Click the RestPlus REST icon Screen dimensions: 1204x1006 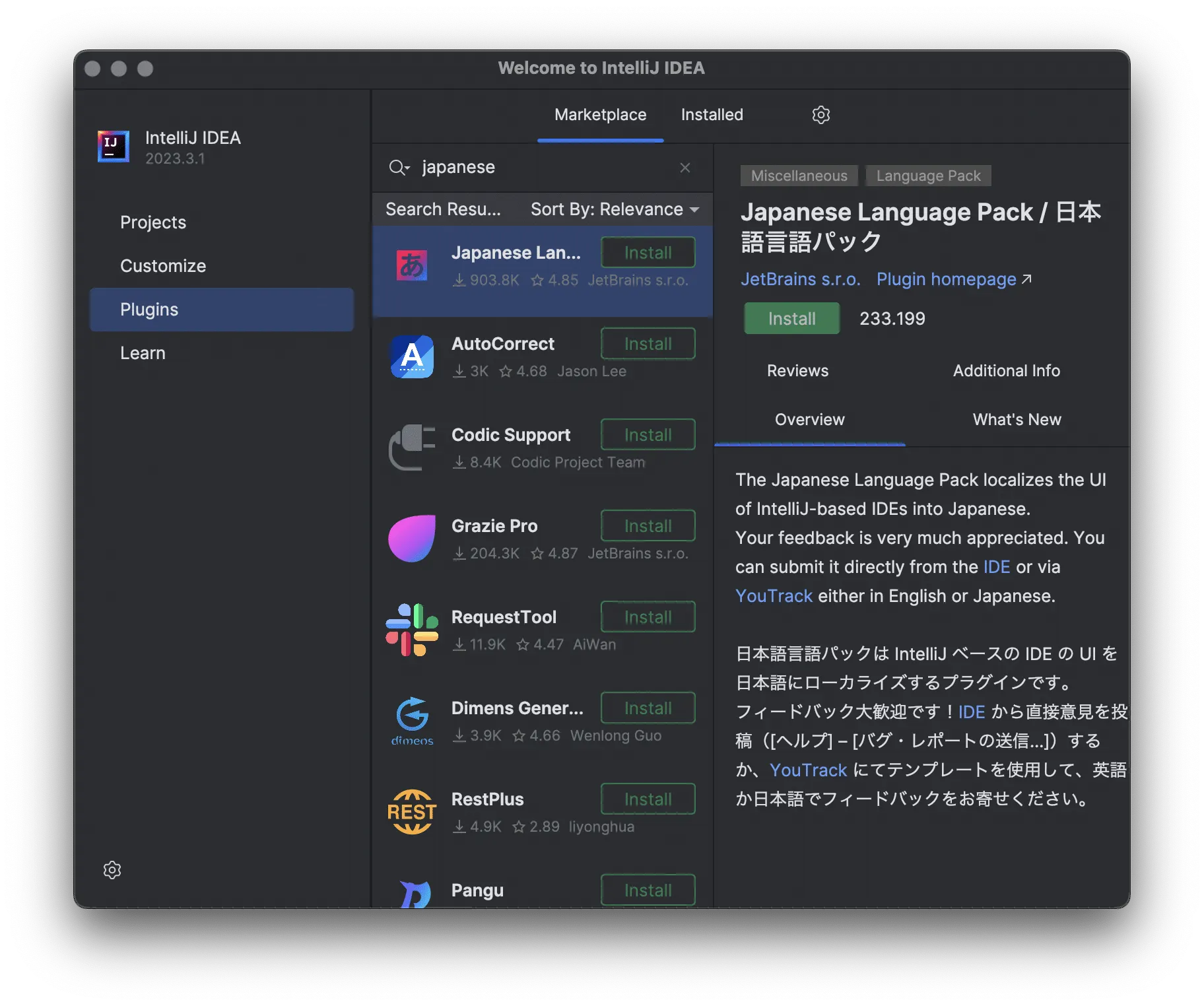pos(412,812)
